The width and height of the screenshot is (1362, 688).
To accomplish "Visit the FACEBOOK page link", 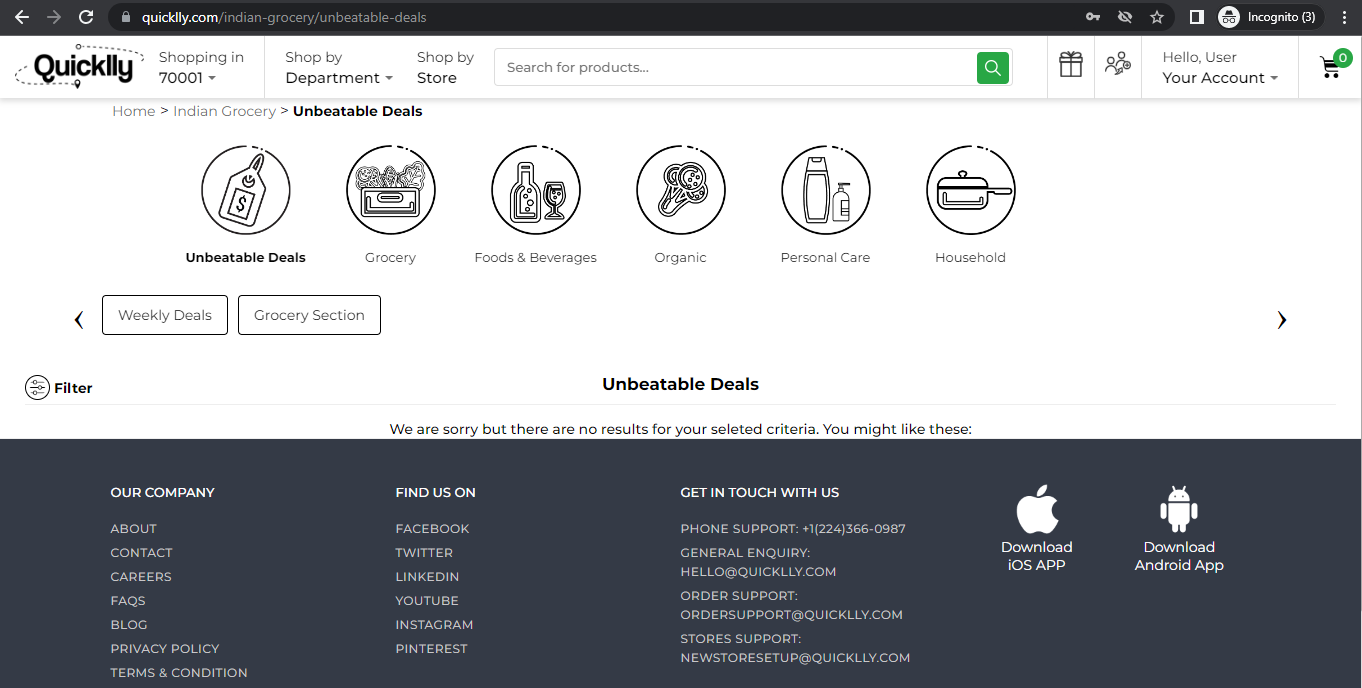I will click(x=432, y=529).
